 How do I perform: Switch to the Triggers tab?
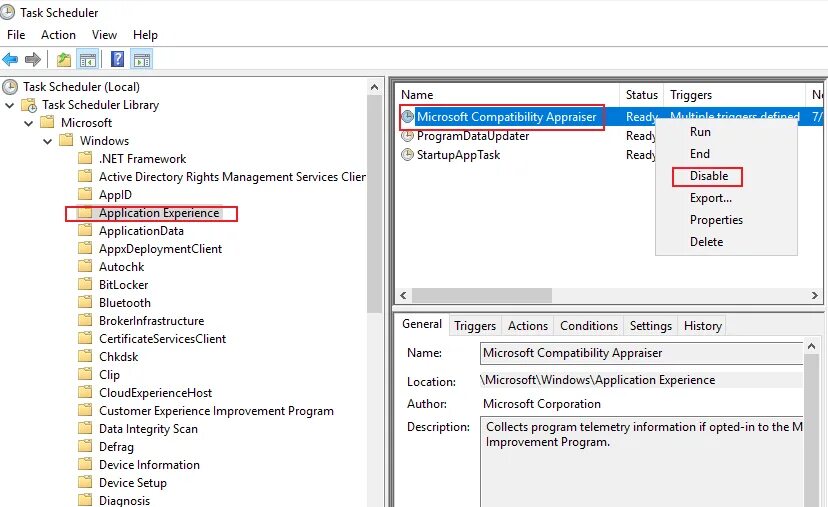coord(475,326)
